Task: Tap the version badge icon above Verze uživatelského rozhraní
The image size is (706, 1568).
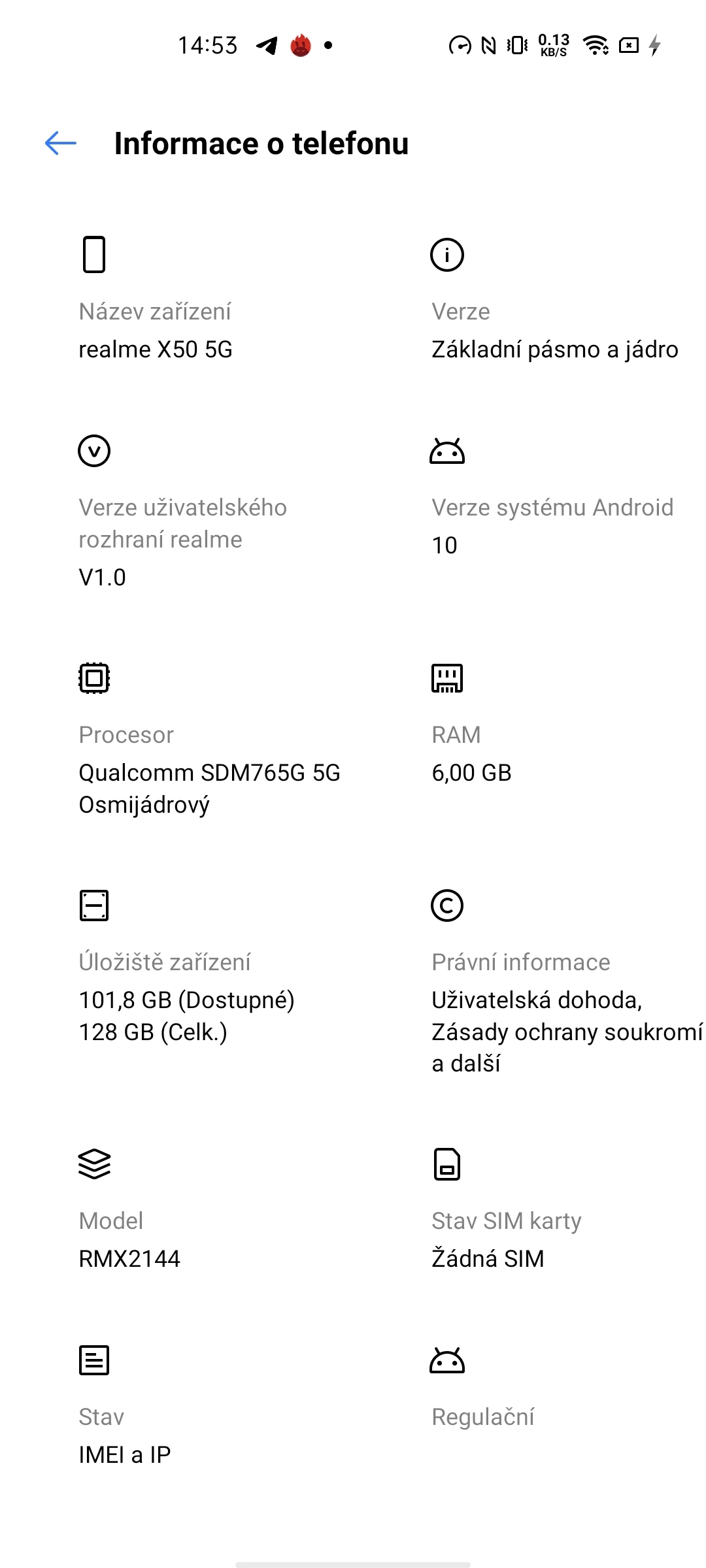Action: pyautogui.click(x=93, y=450)
